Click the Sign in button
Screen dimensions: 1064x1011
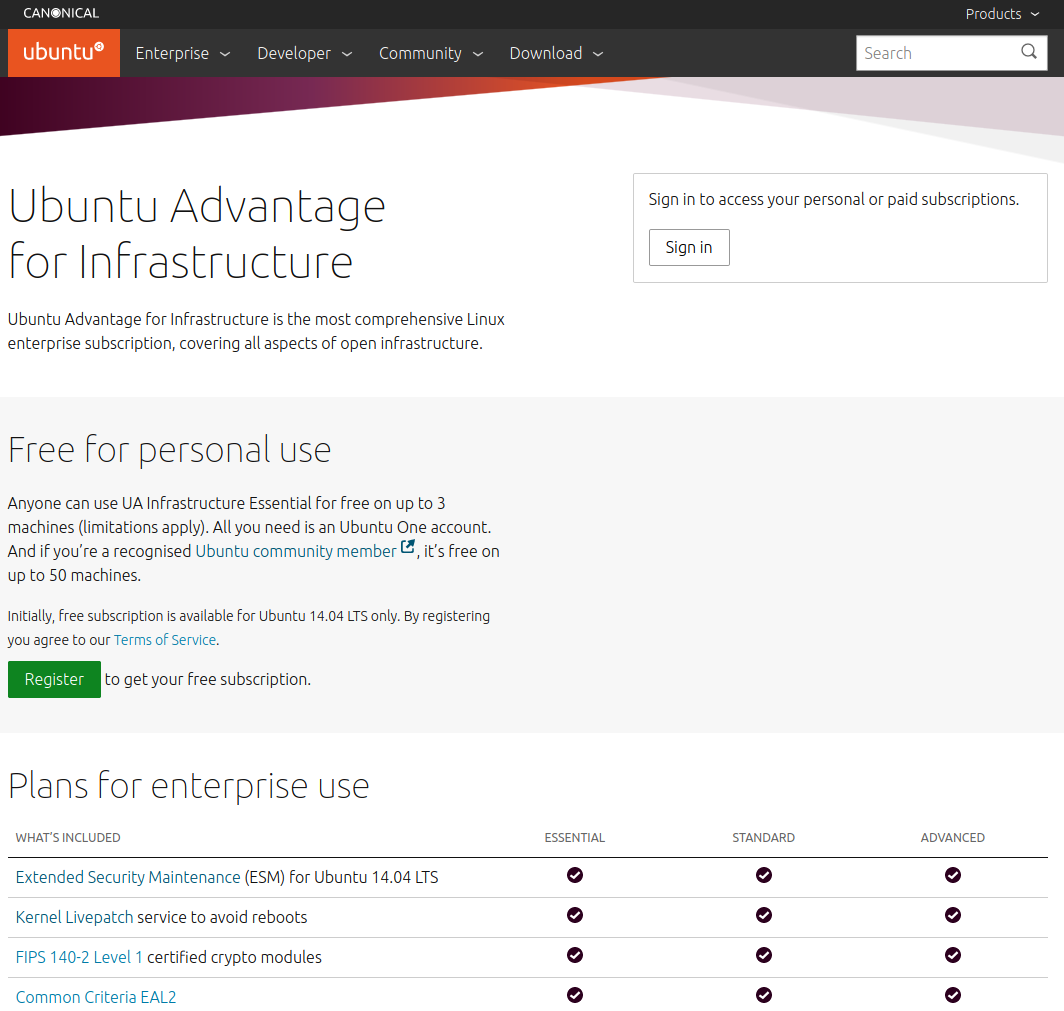689,248
